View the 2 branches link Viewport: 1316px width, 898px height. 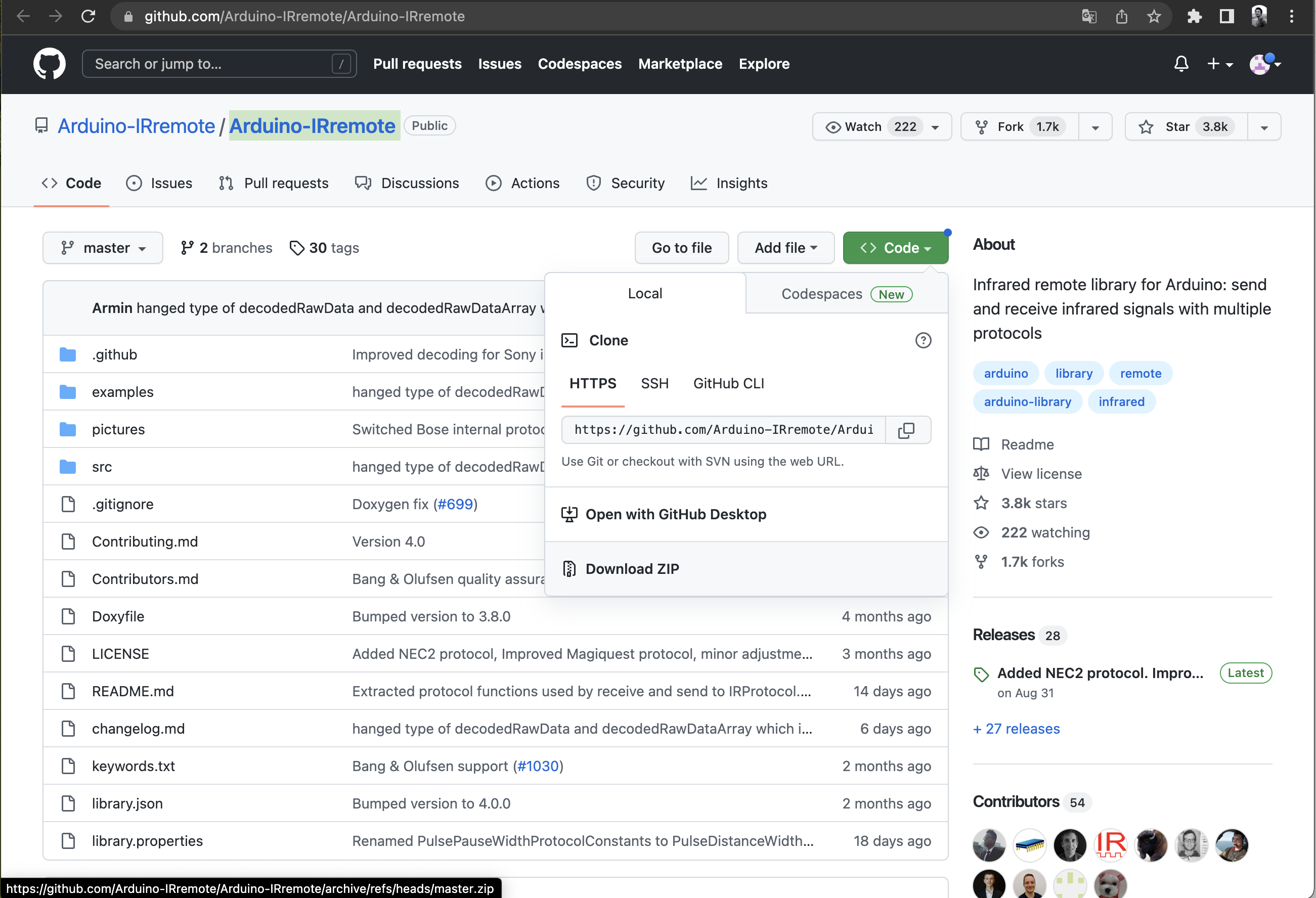pos(227,248)
